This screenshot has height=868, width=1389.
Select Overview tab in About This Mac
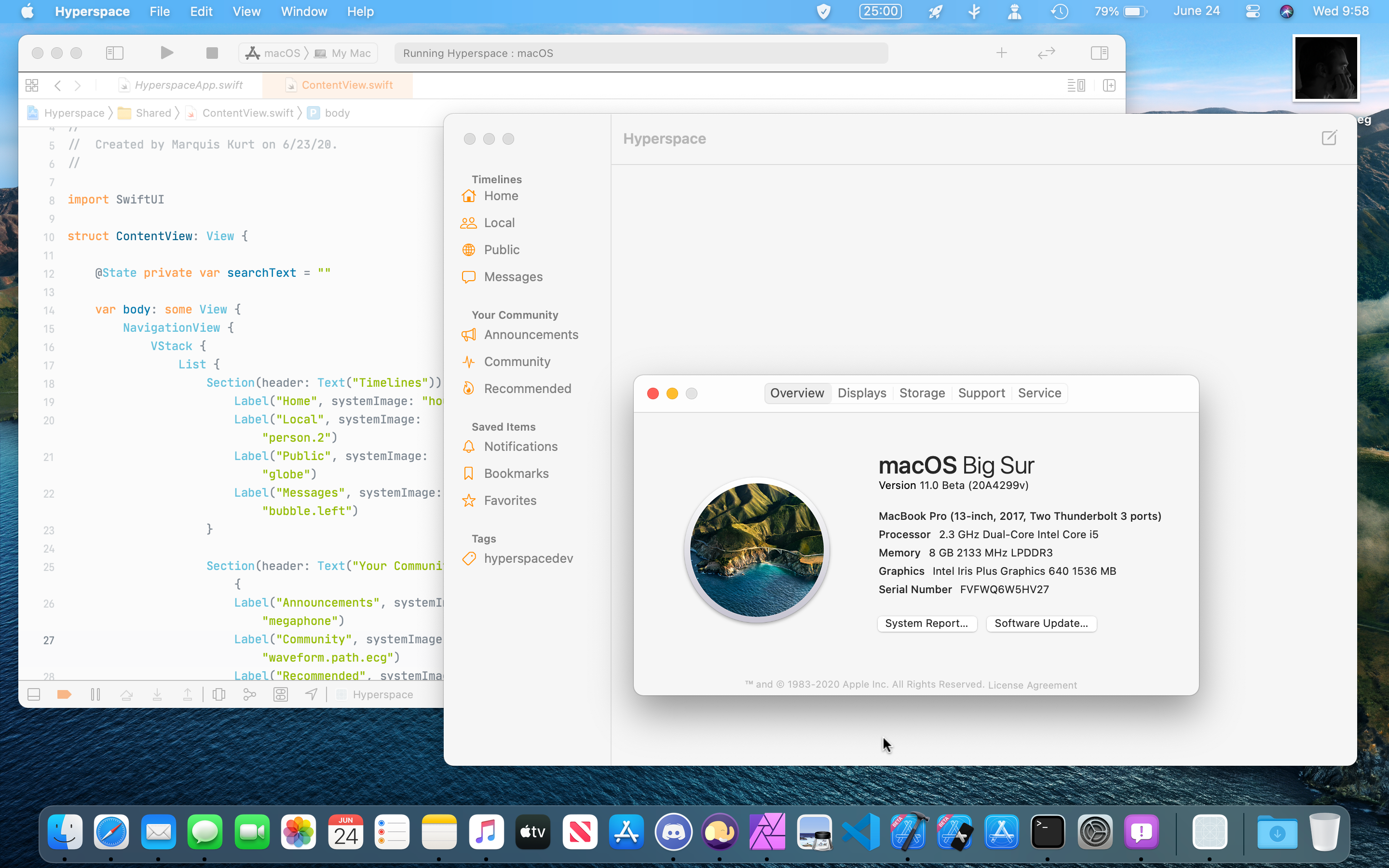point(797,393)
